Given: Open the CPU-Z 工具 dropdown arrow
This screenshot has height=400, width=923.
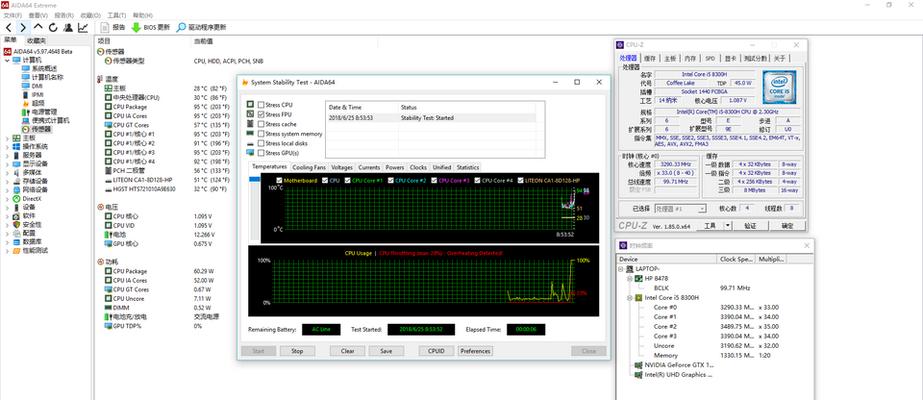Looking at the screenshot, I should click(x=728, y=225).
